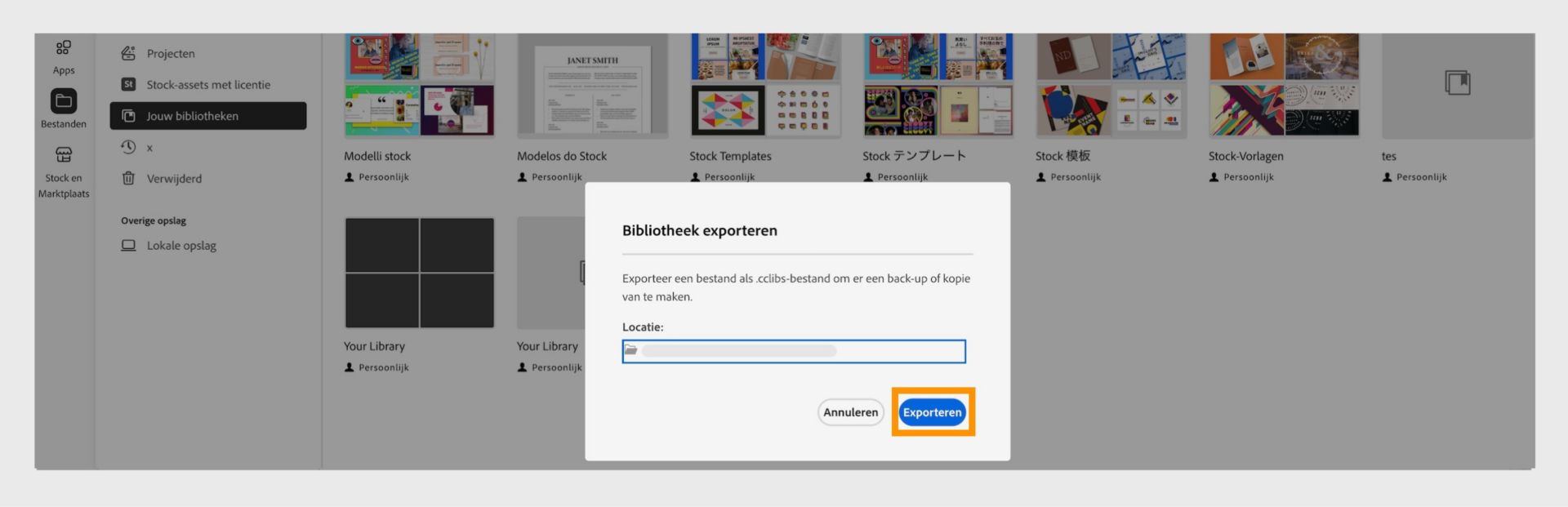Screen dimensions: 1568x507
Task: Click the Lokale opslag laptop icon
Action: click(128, 245)
